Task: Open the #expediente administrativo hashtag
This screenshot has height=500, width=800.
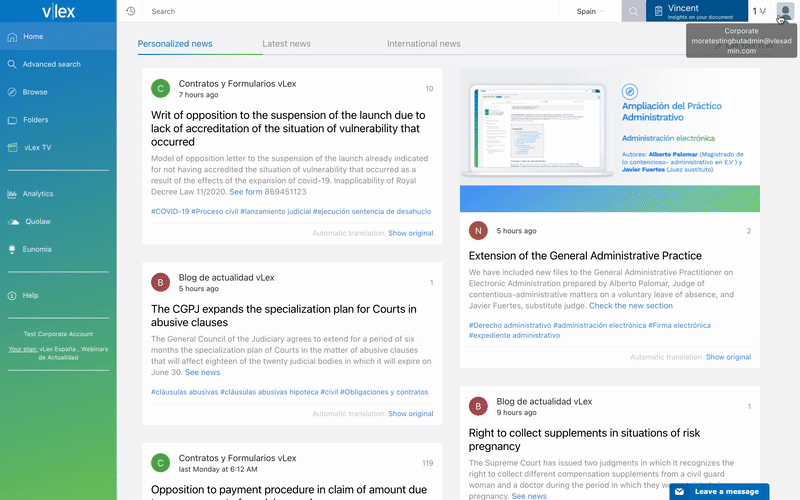Action: (514, 335)
